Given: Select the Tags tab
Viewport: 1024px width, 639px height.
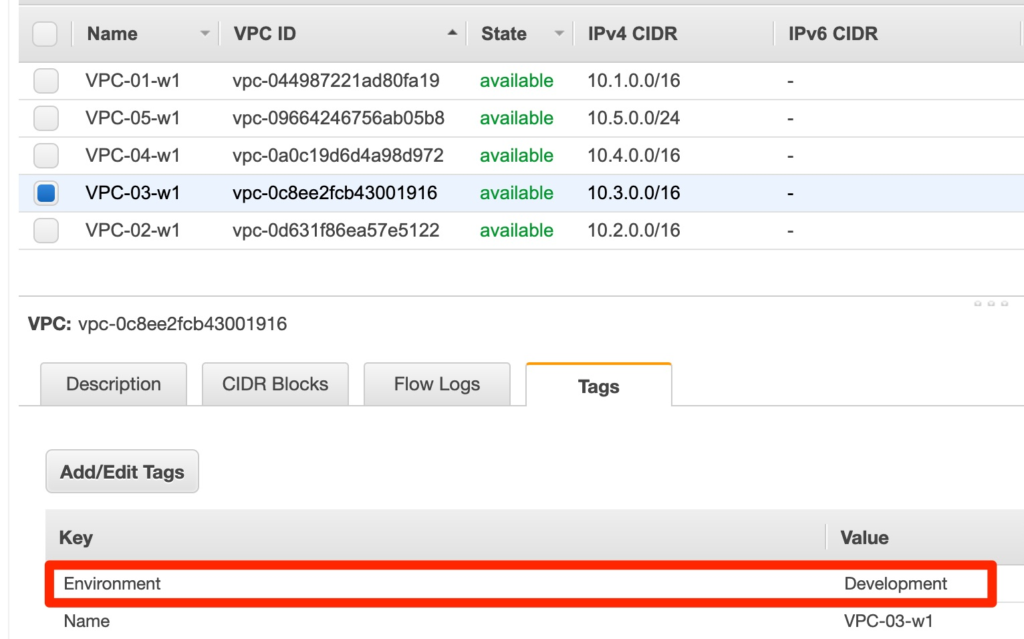Looking at the screenshot, I should (x=598, y=386).
